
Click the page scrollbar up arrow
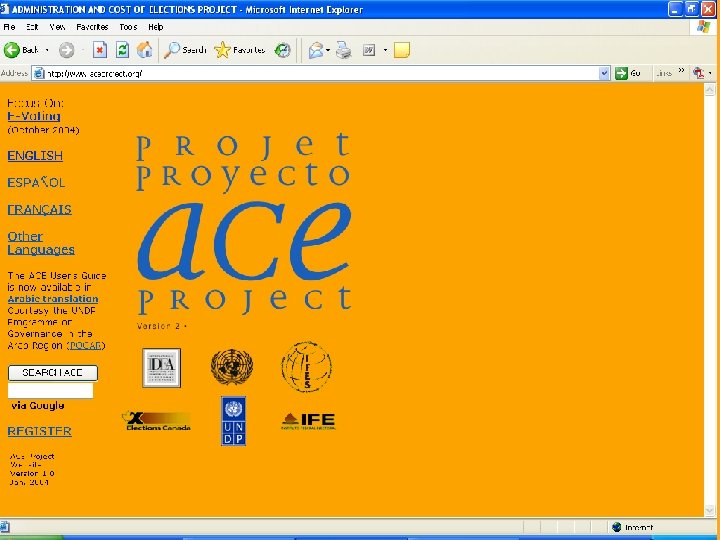[x=709, y=89]
